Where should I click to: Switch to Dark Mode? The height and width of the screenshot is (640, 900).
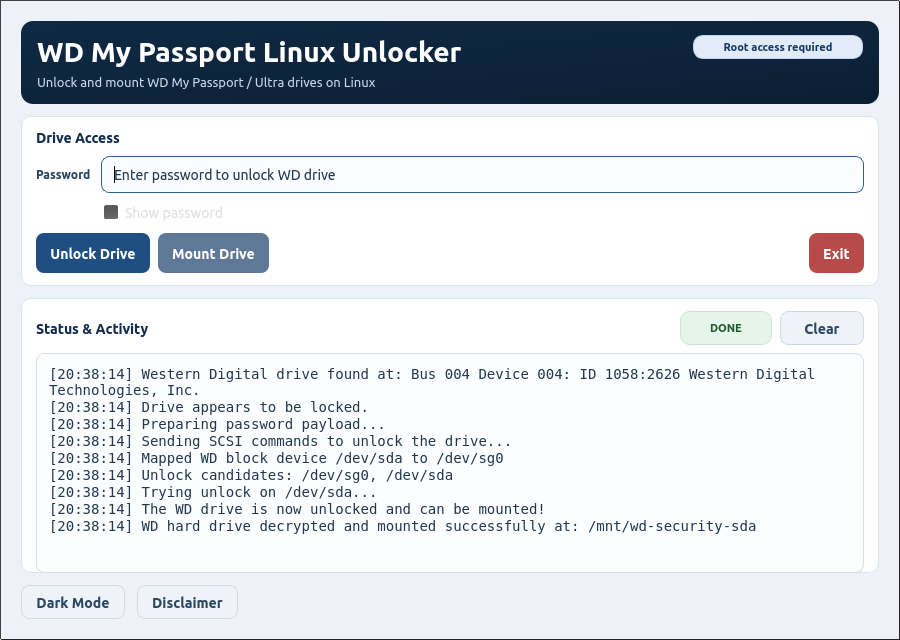[73, 602]
